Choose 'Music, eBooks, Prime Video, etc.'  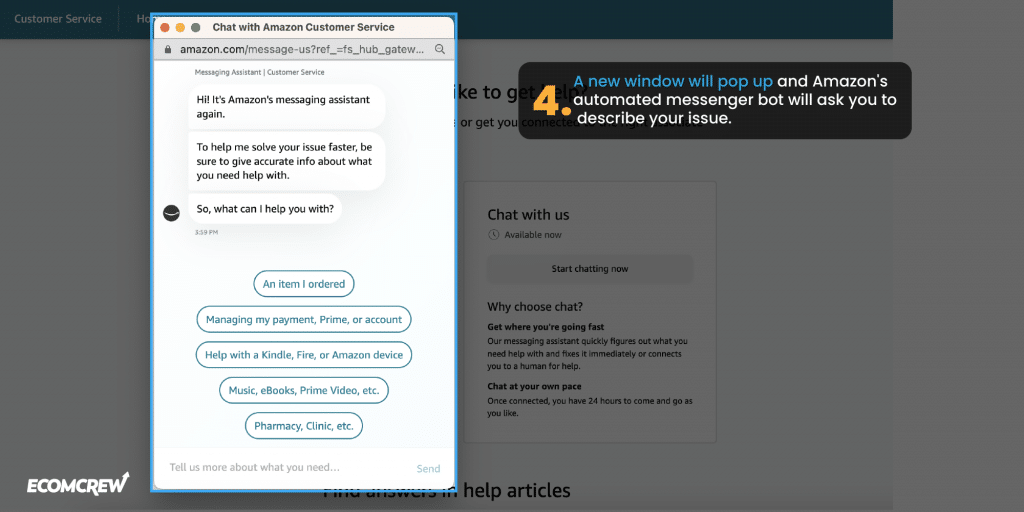pyautogui.click(x=304, y=391)
